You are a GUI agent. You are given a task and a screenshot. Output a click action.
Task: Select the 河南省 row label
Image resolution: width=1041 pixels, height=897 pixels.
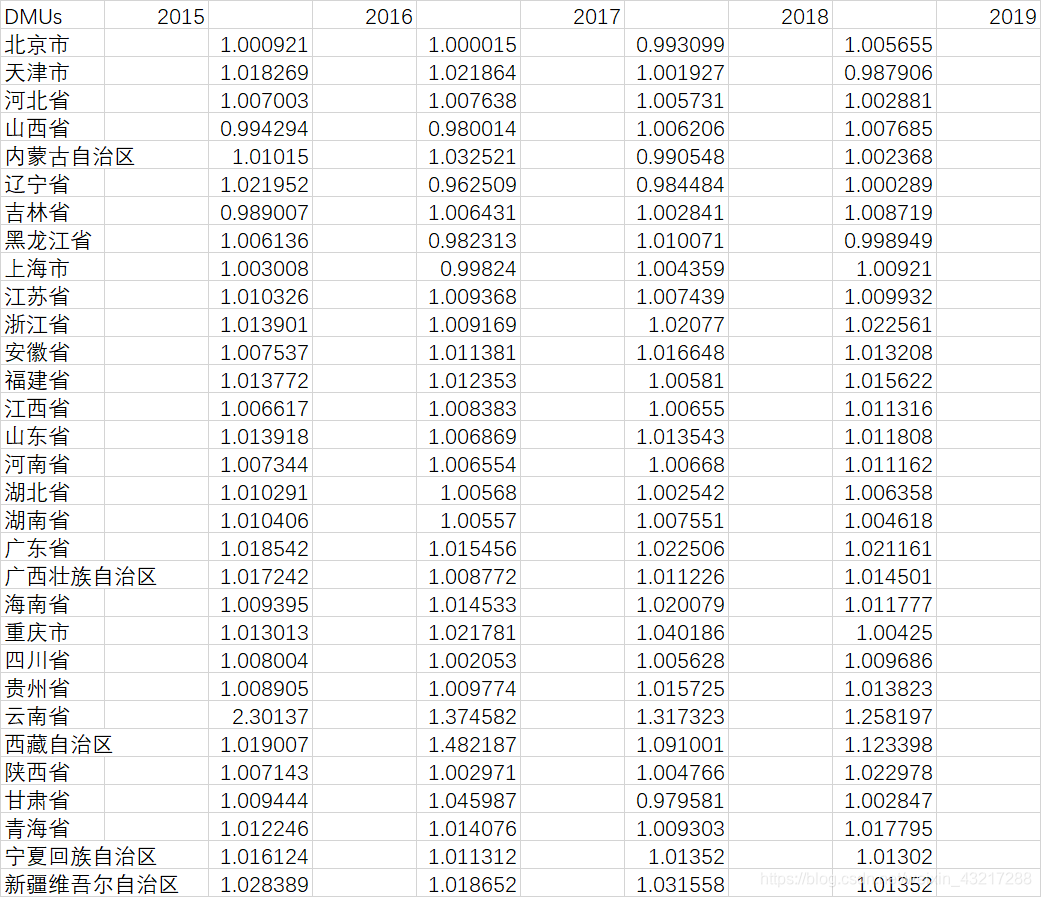[52, 463]
